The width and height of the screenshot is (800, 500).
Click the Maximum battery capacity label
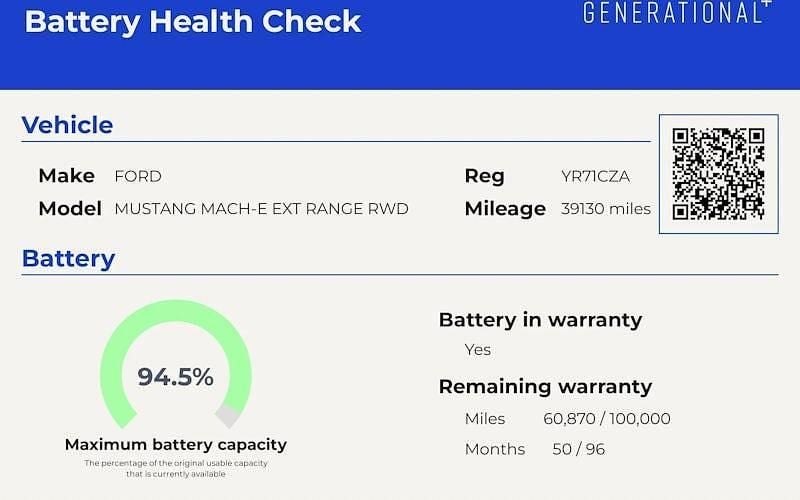176,444
